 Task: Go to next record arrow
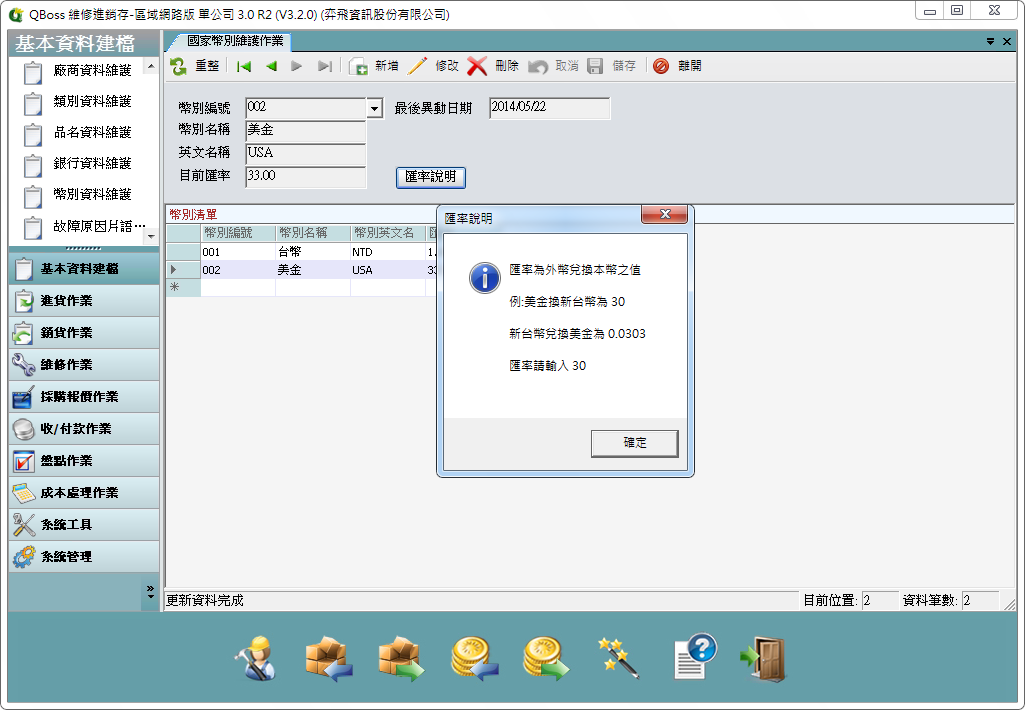[x=297, y=66]
